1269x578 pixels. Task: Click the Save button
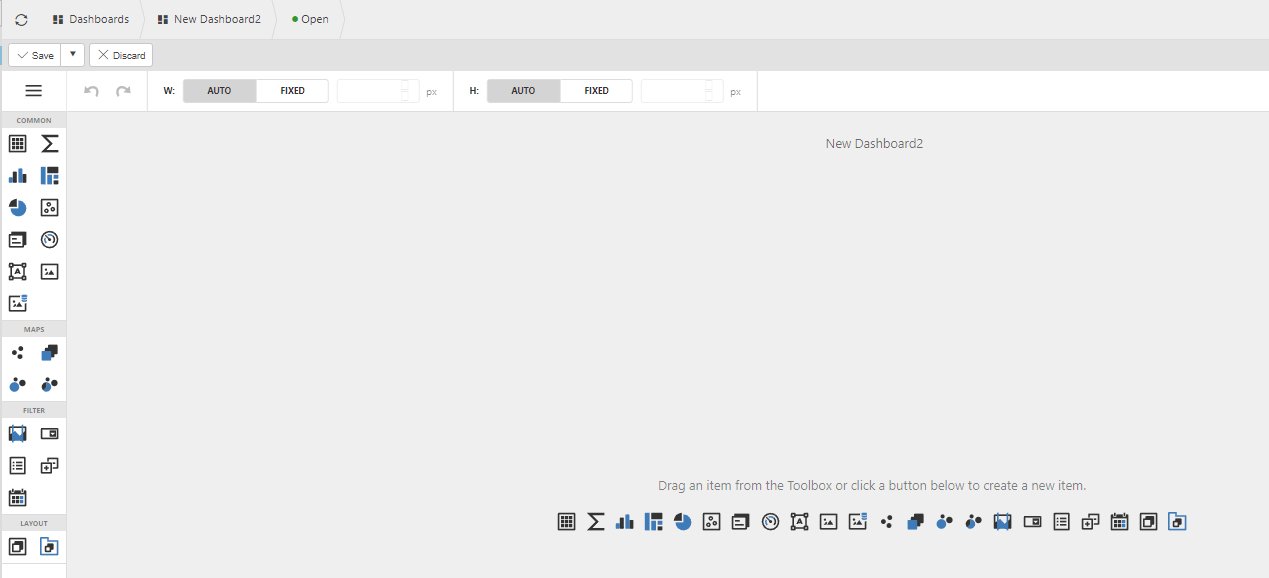pos(35,55)
